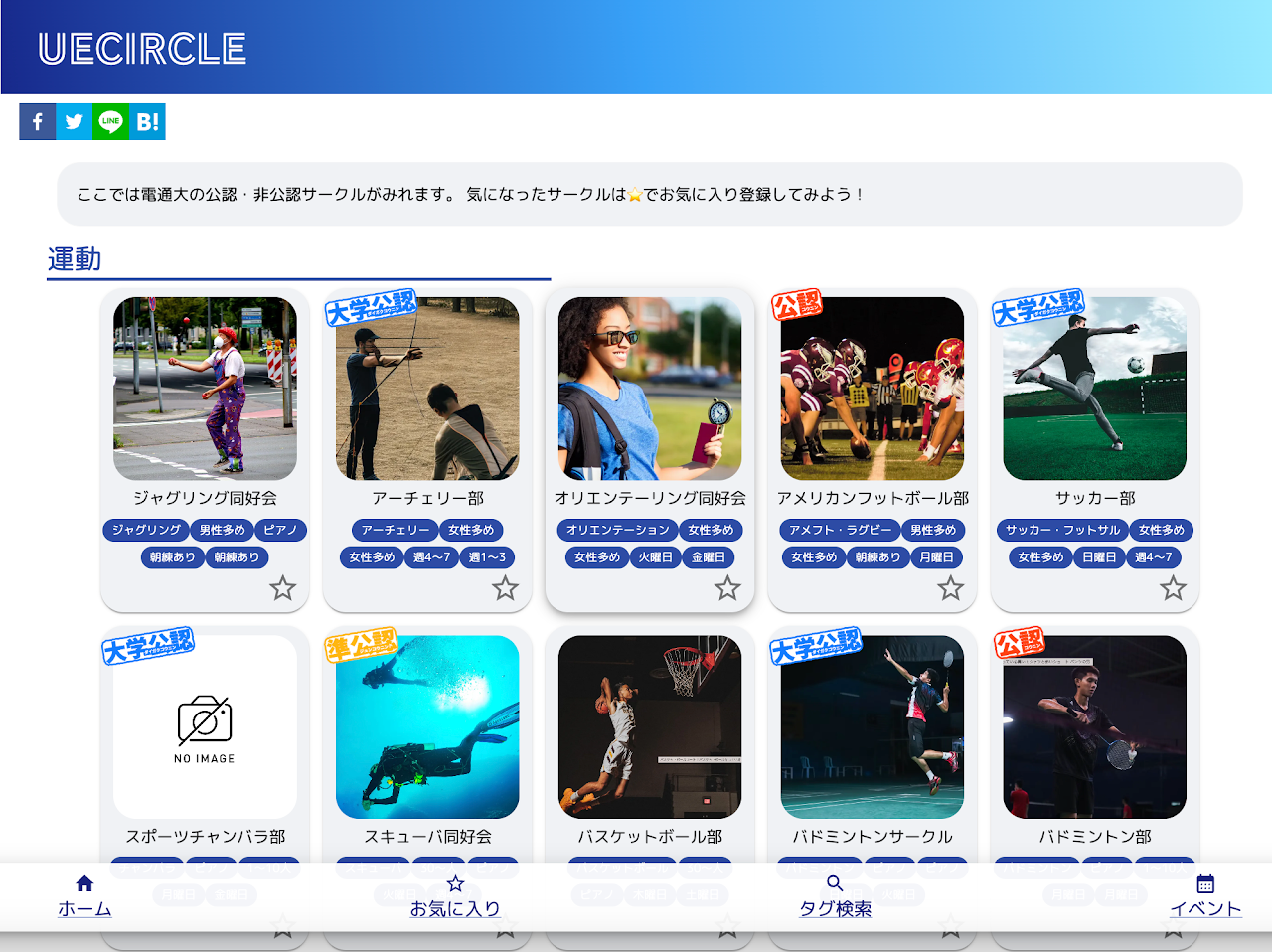Click the ジャグリング tag button
Viewport: 1272px width, 952px height.
[143, 530]
